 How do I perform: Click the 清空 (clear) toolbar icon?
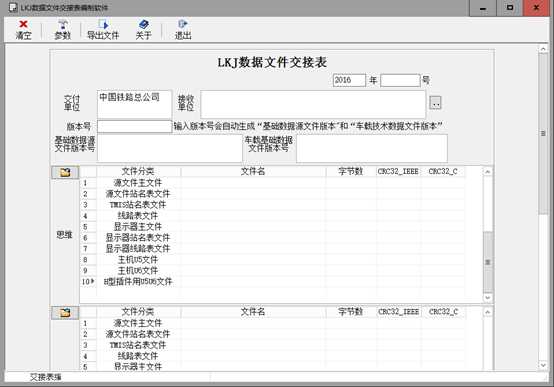tap(23, 30)
